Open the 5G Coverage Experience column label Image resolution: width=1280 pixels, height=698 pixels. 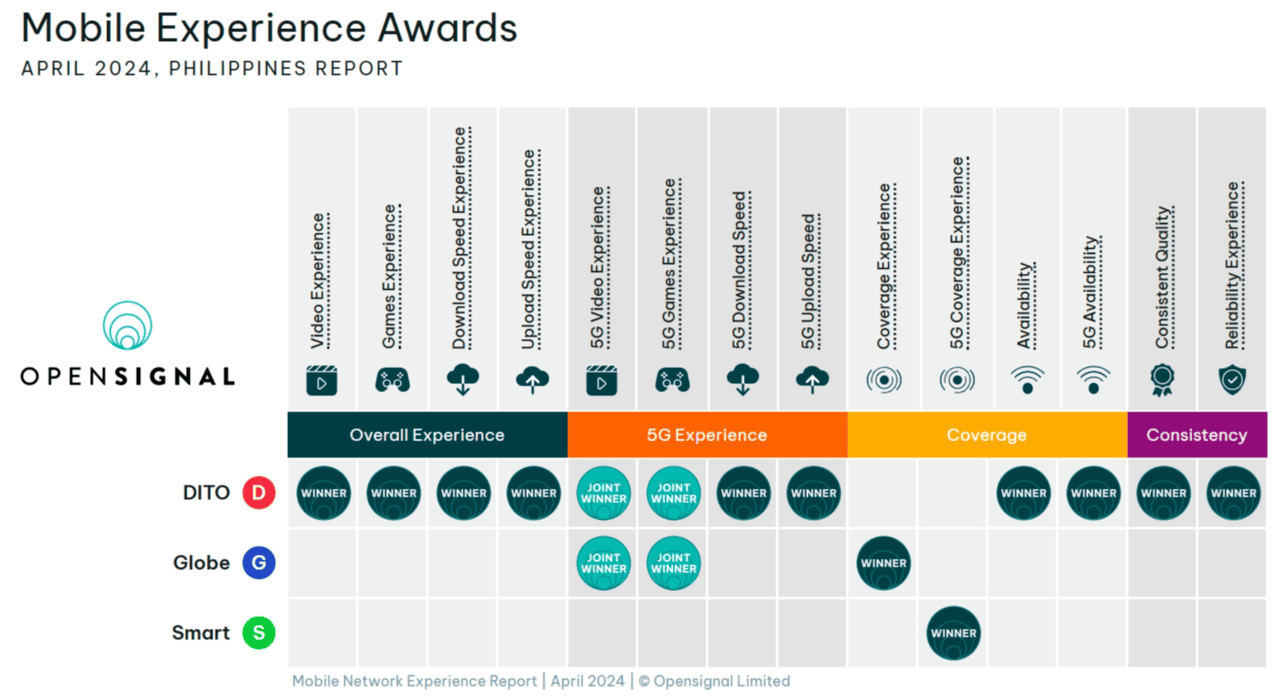point(958,253)
